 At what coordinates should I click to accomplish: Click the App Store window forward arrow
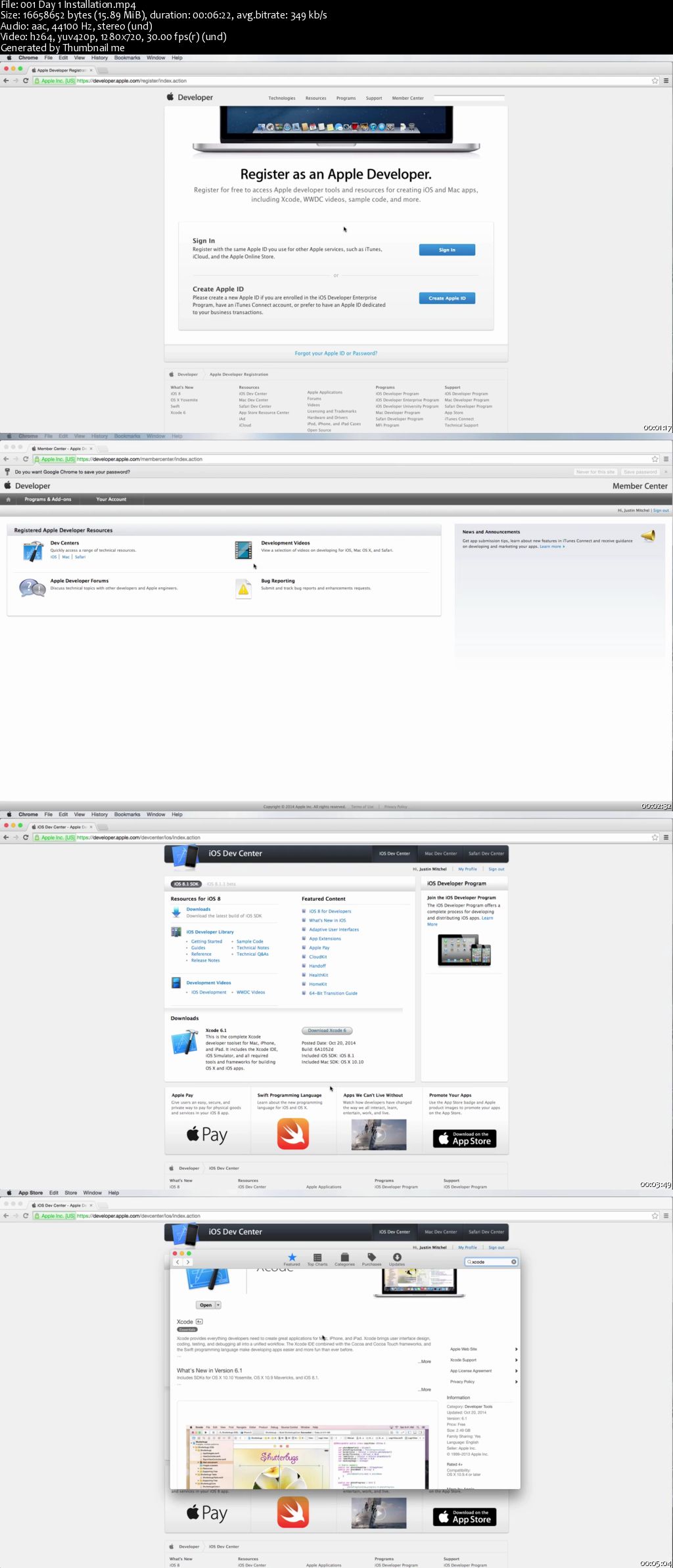[x=188, y=1262]
